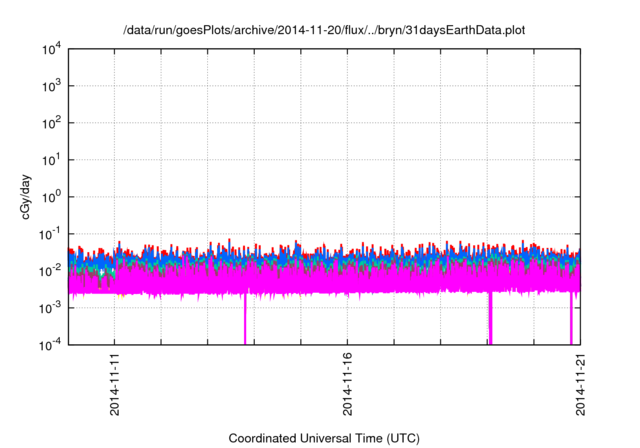Click the 2014-11-11 date tick label
This screenshot has width=640, height=448.
(x=115, y=384)
